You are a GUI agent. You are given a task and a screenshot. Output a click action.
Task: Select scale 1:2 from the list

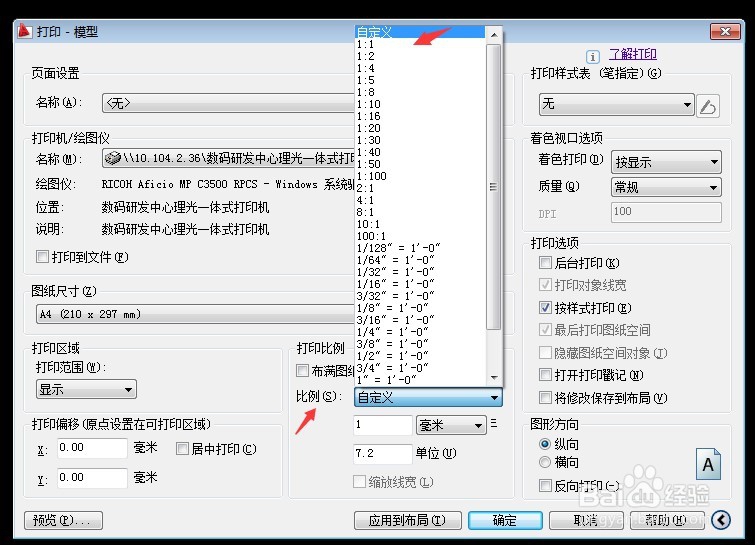(420, 56)
